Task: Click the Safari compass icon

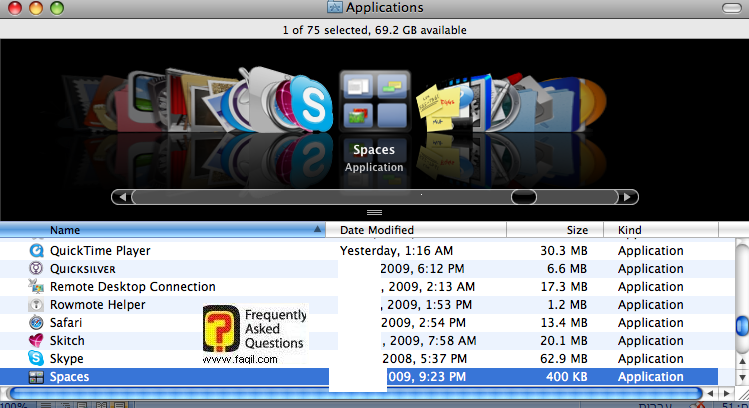Action: point(36,322)
